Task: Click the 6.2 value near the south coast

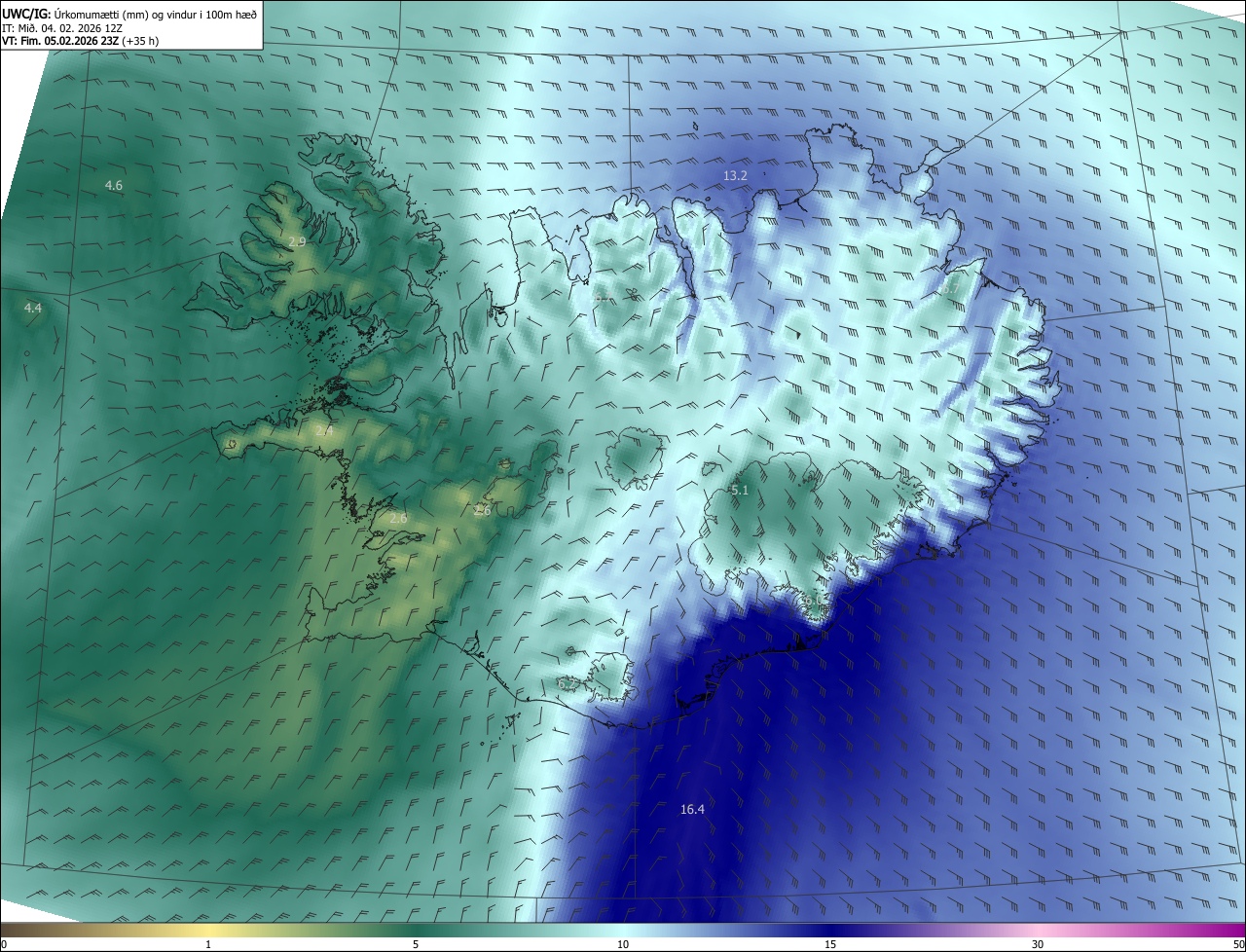Action: [567, 684]
